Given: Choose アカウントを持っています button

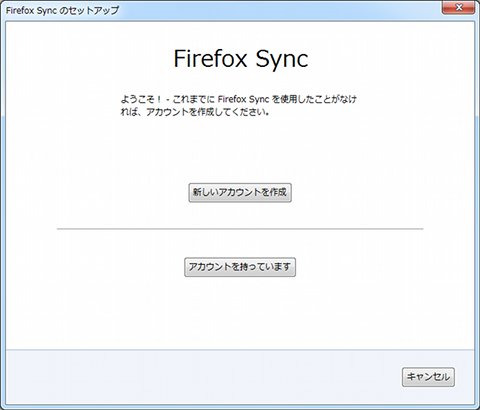Looking at the screenshot, I should (240, 267).
